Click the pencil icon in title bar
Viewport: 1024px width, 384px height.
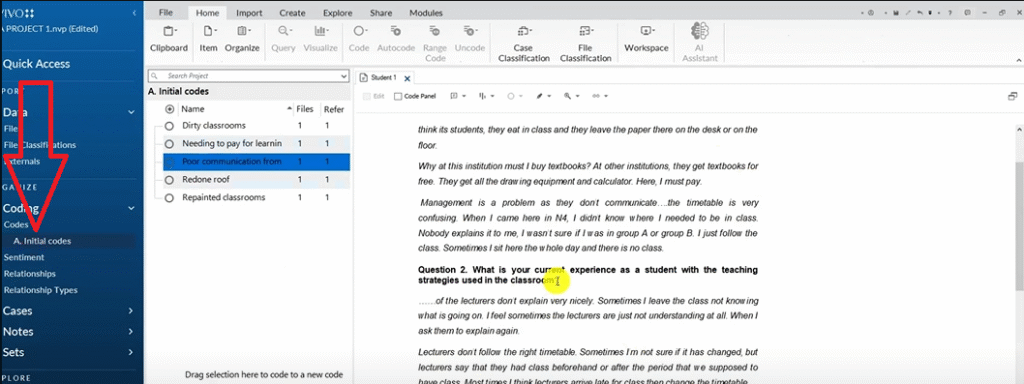pyautogui.click(x=908, y=13)
